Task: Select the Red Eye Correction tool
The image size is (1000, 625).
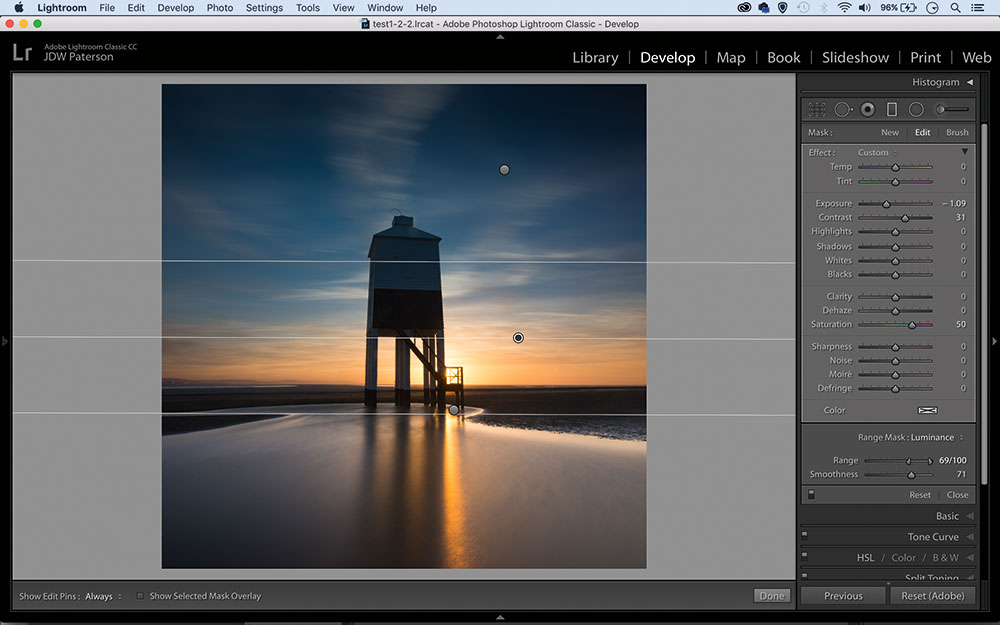Action: (867, 109)
